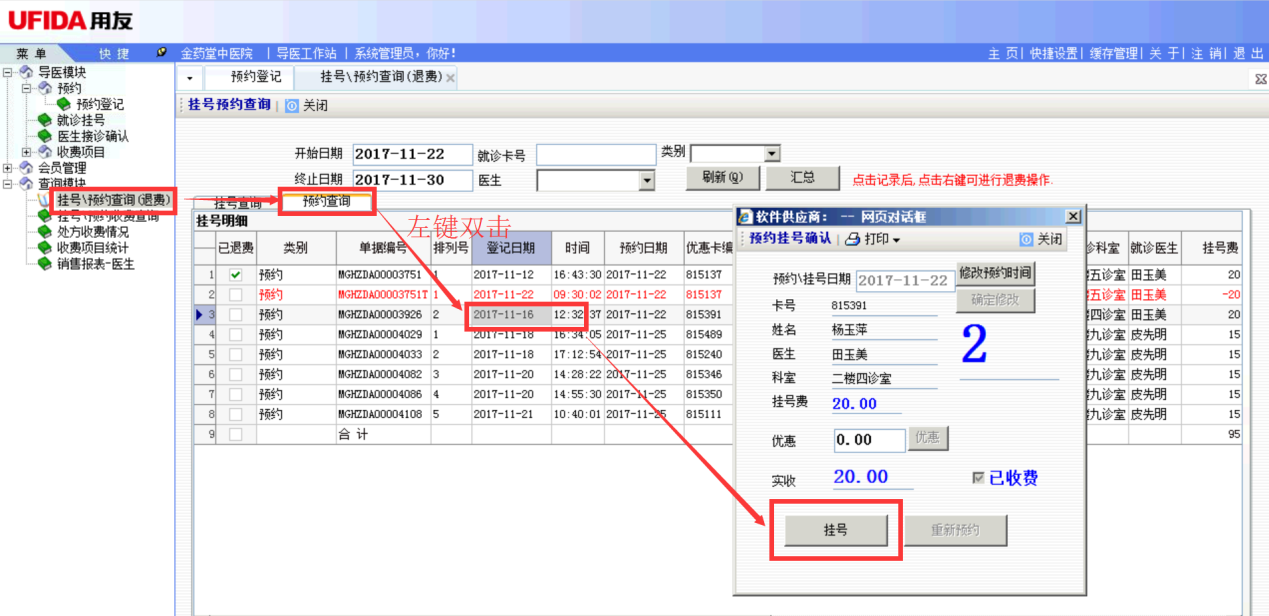
Task: Toggle 已退费 checkbox in row 6
Action: click(235, 374)
